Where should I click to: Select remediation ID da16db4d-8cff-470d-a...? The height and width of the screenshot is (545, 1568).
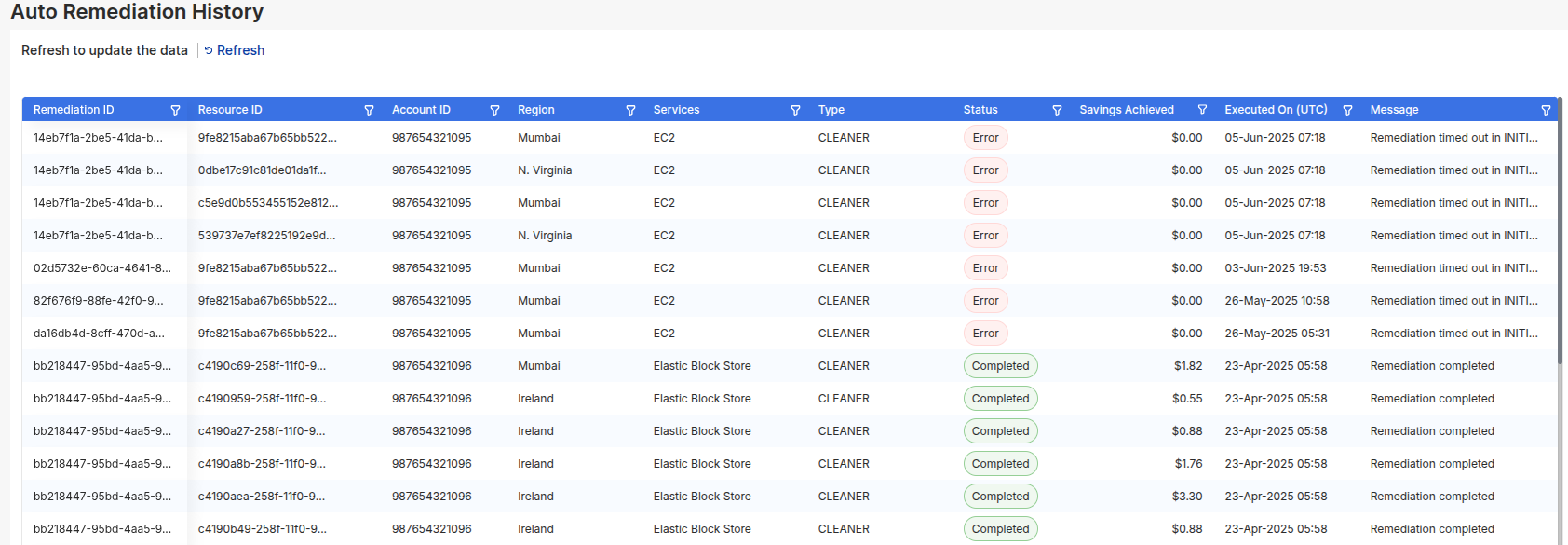click(x=99, y=334)
